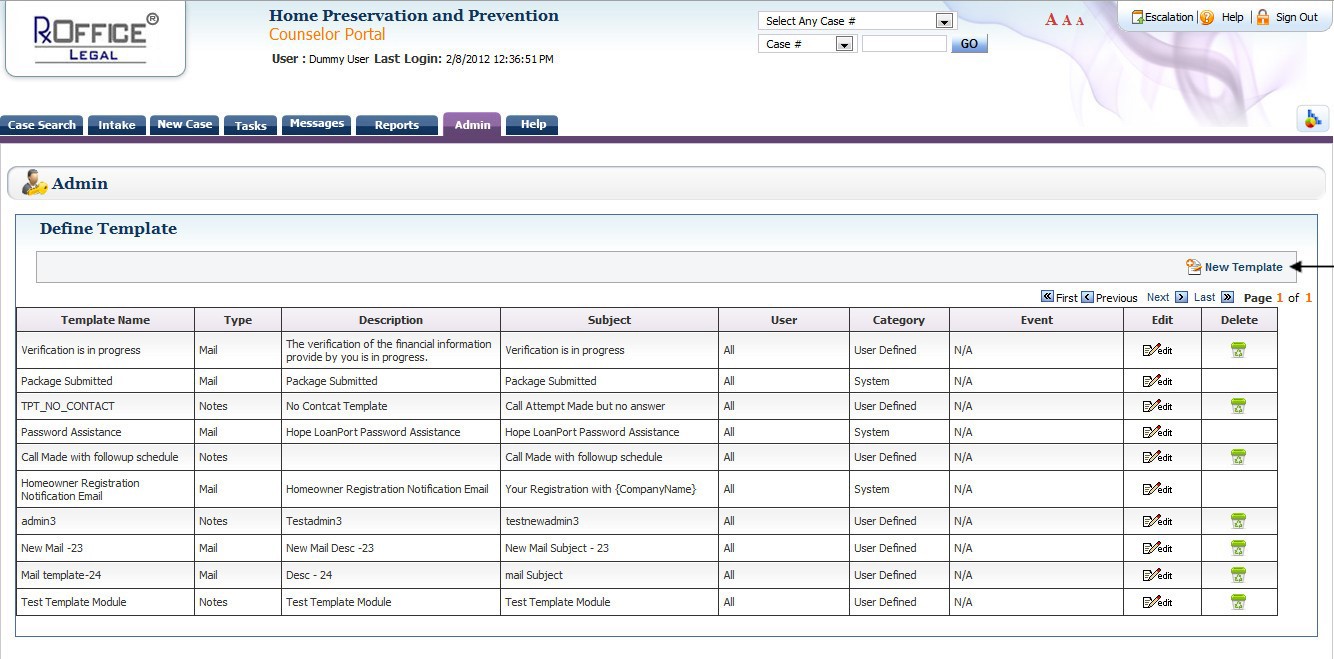Click Call Attempt Made but no answer subject
The height and width of the screenshot is (659, 1334).
tap(609, 406)
